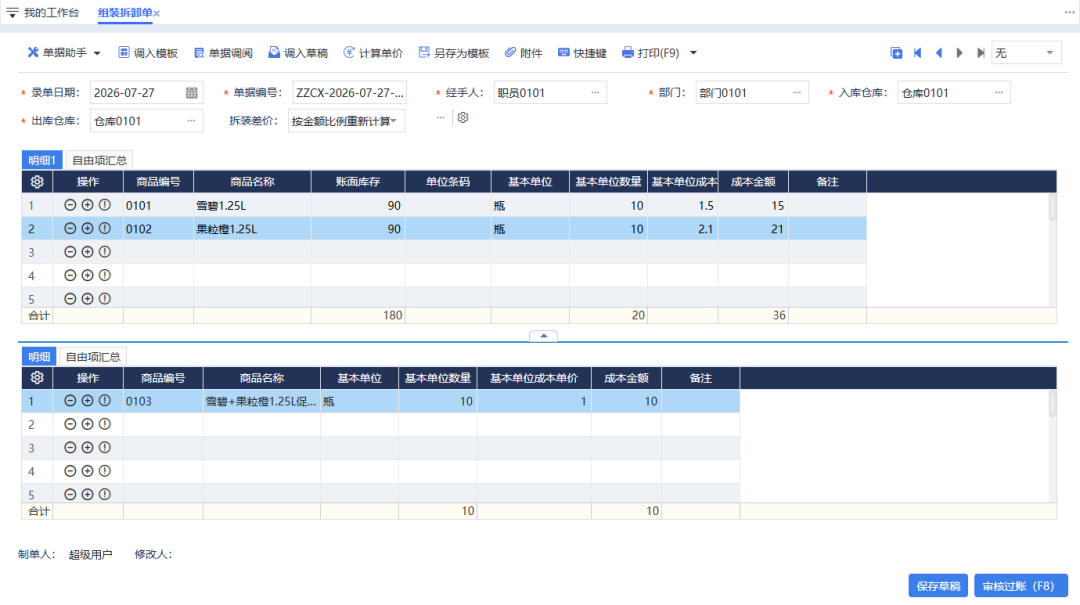Open the 无 dropdown at top right

[1026, 53]
